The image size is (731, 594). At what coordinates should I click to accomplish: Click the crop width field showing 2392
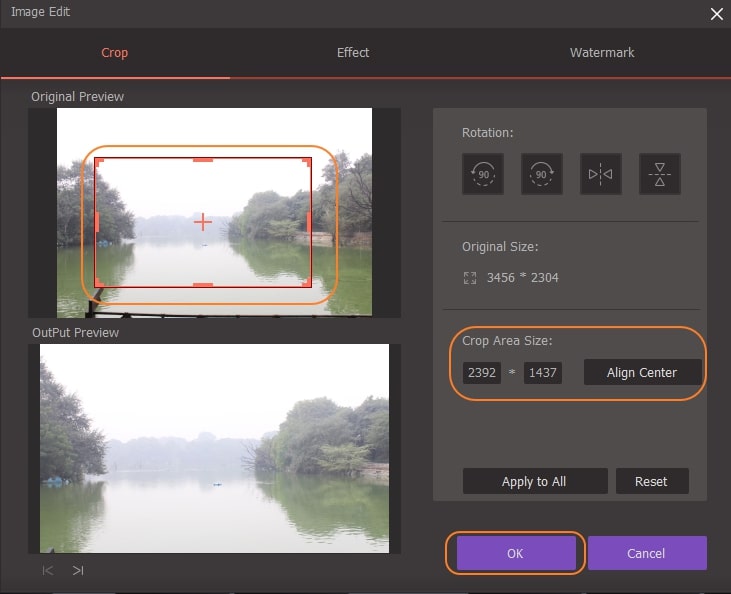pyautogui.click(x=482, y=373)
